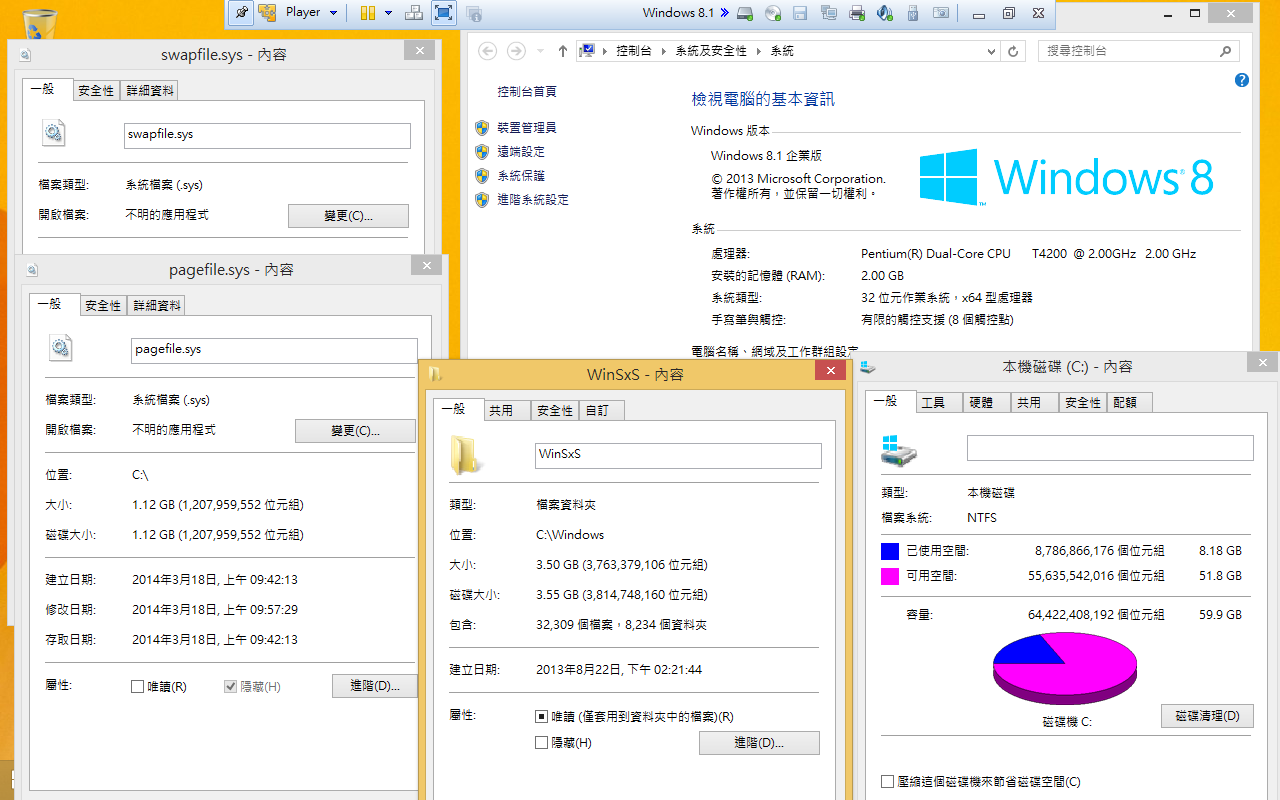This screenshot has height=800, width=1280.
Task: Toggle 唯讀(R) checkbox in pagefile.sys properties
Action: point(138,687)
